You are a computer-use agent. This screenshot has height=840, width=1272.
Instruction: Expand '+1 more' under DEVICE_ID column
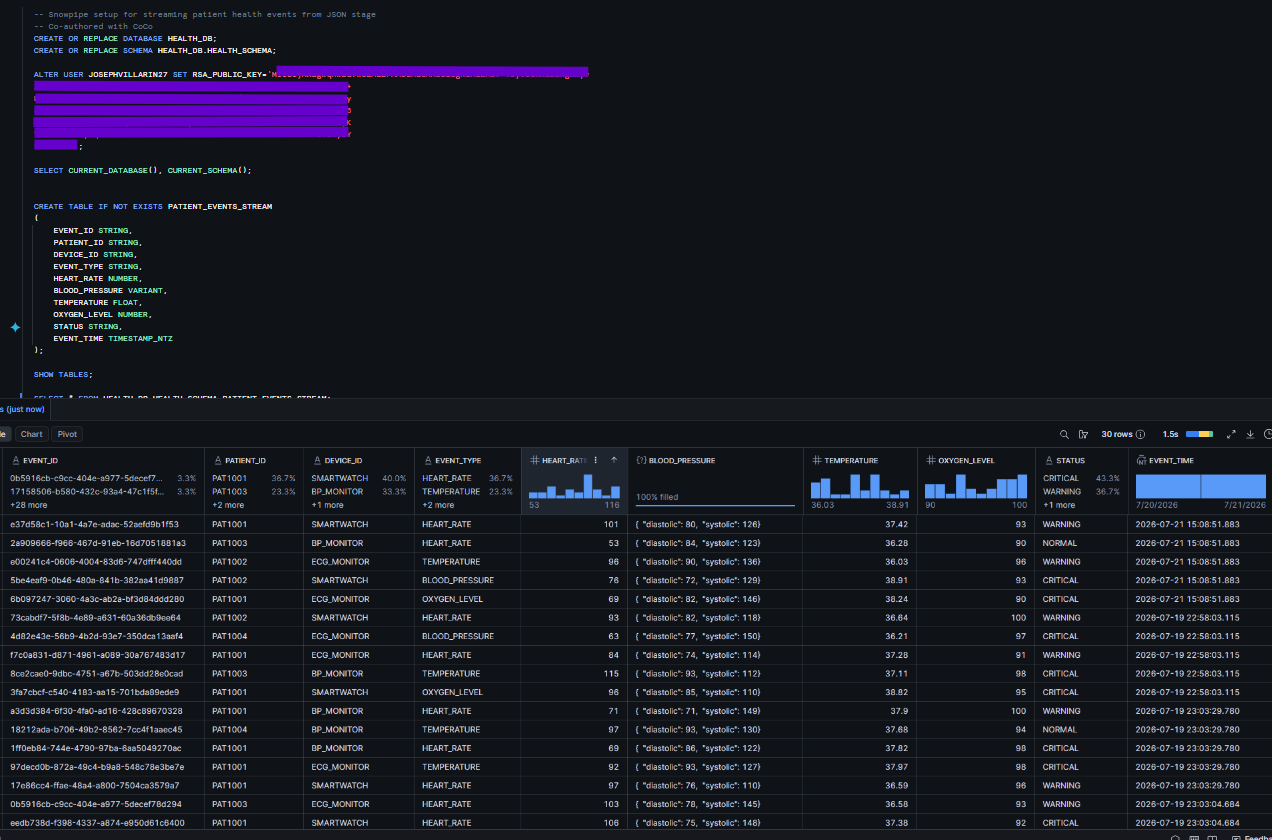[x=327, y=505]
